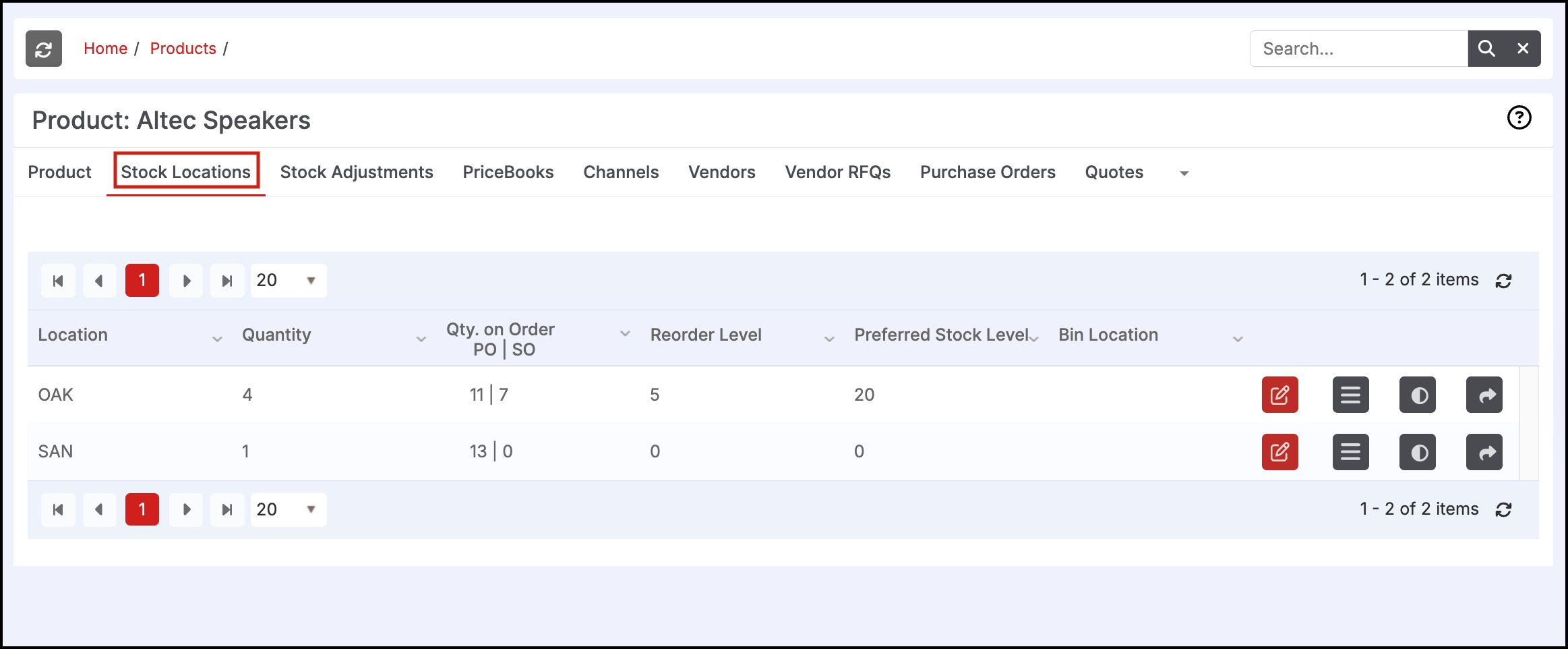Go to first page in bottom pager
The image size is (1568, 649).
click(x=58, y=509)
